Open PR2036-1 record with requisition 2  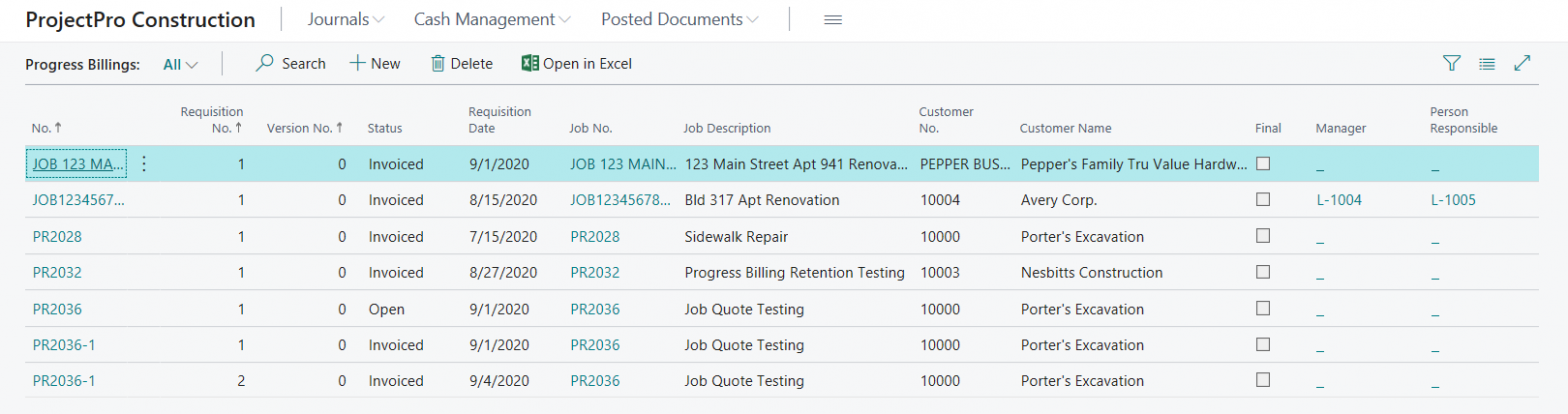[64, 381]
